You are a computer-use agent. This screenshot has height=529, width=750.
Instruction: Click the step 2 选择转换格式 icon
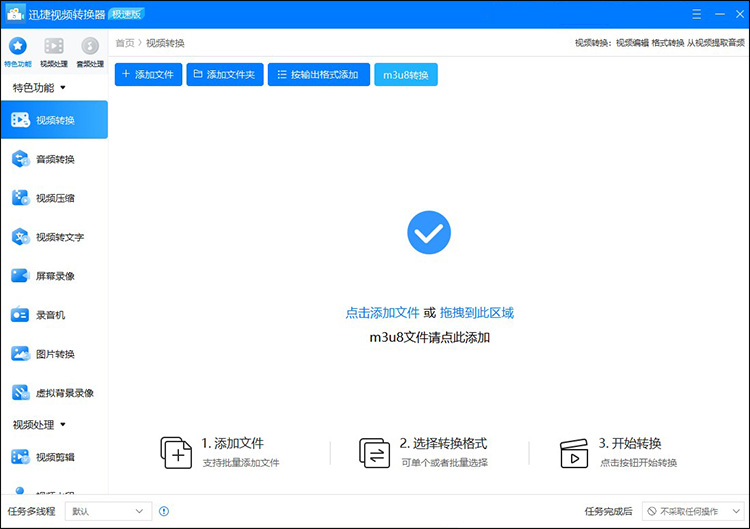point(375,452)
